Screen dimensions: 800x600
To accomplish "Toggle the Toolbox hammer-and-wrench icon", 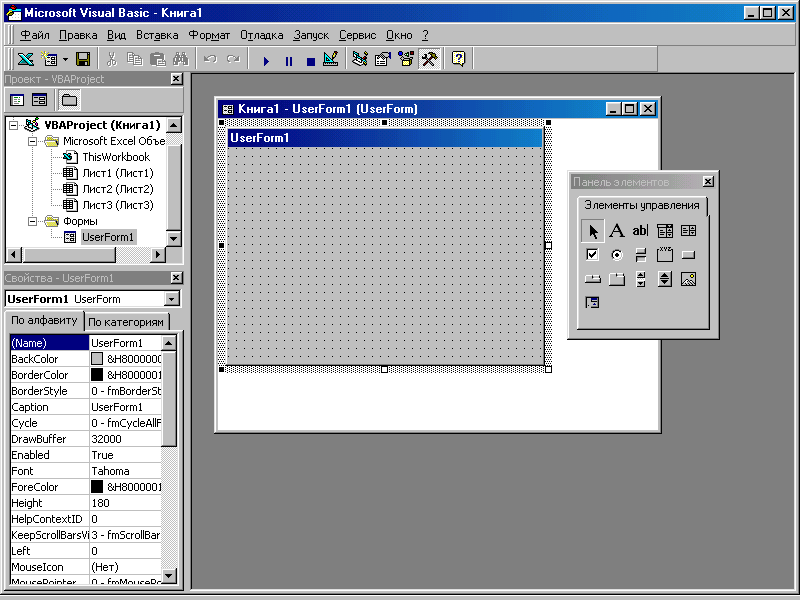I will (x=429, y=59).
